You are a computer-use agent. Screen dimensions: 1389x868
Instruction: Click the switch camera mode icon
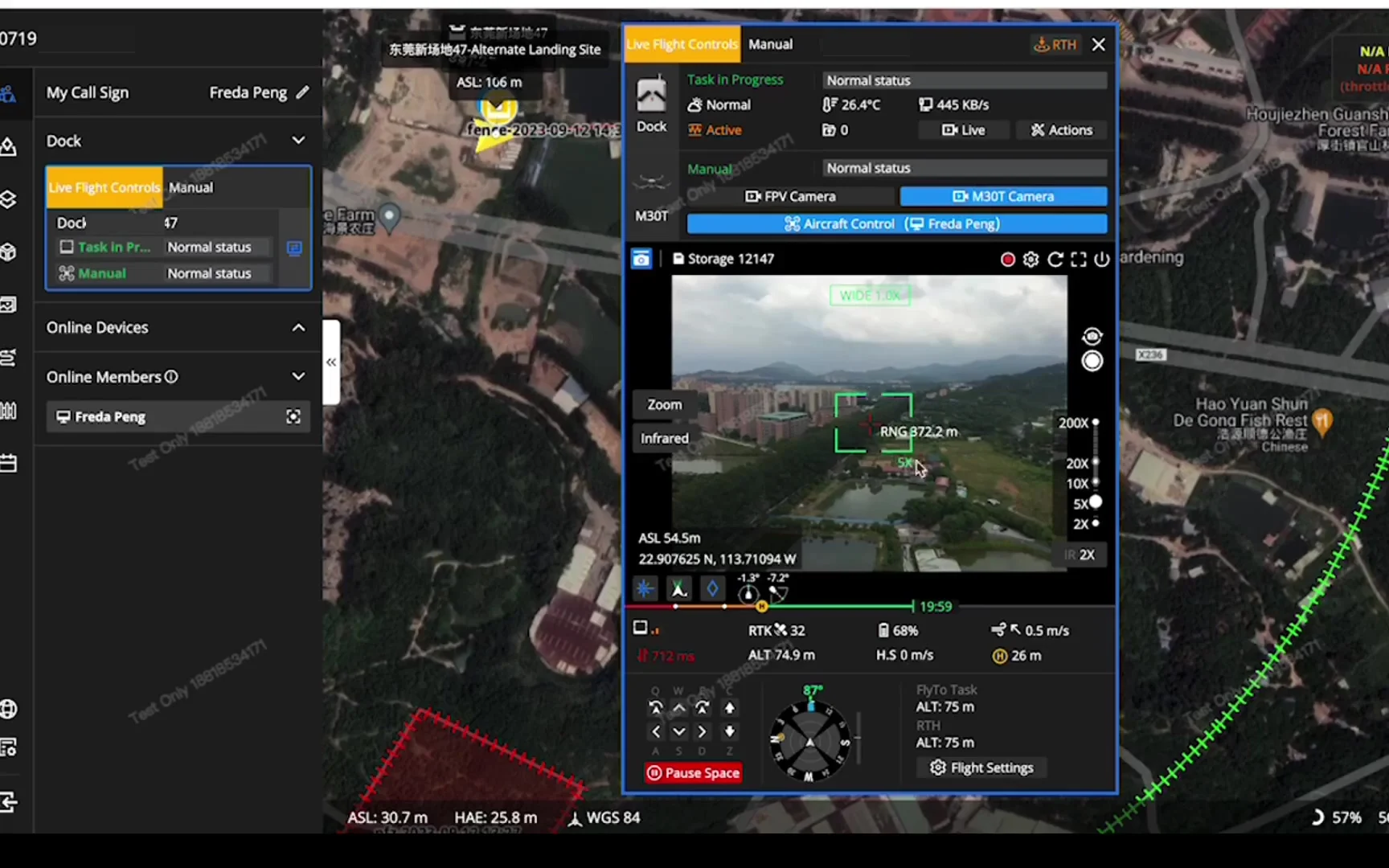point(1092,336)
